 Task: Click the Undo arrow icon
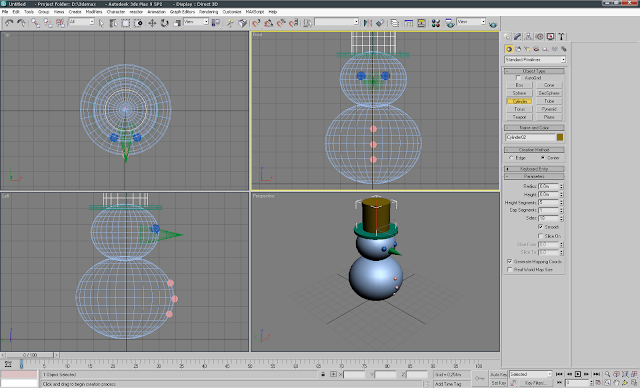click(x=9, y=23)
